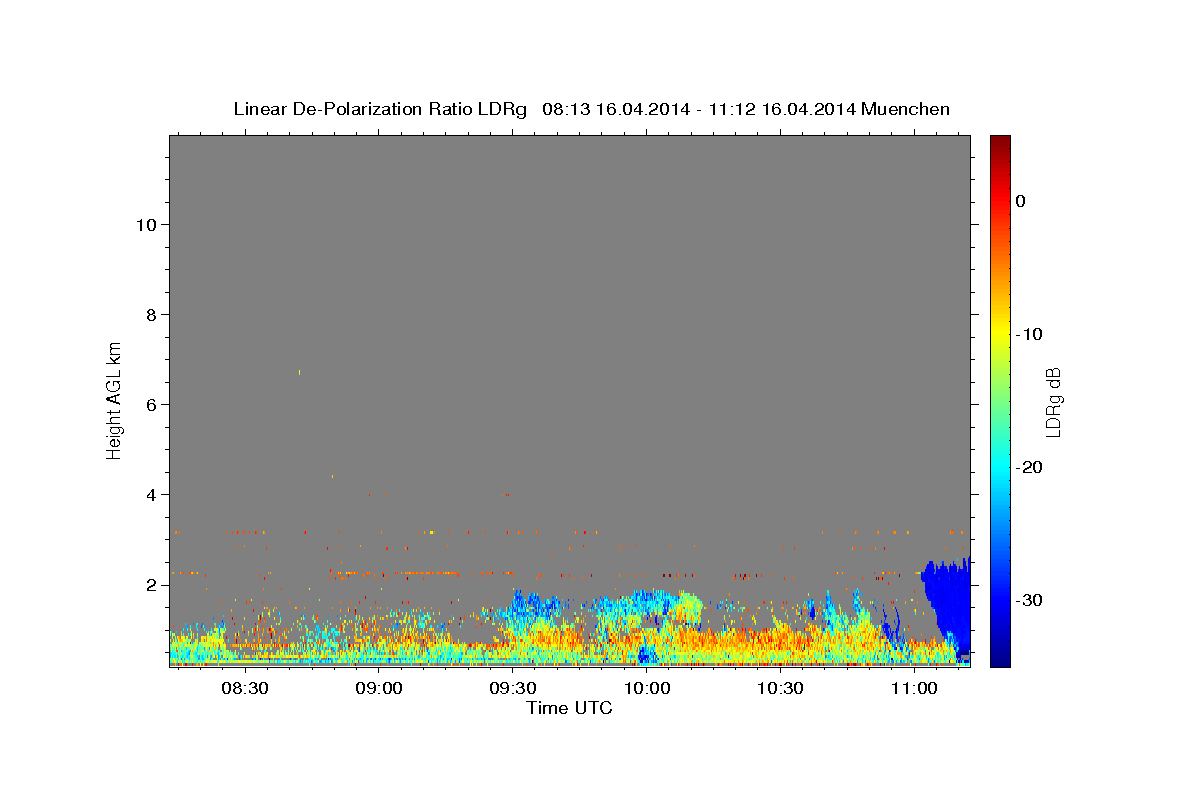This screenshot has height=800, width=1200.
Task: Click the colorbar value -30
Action: click(1029, 600)
